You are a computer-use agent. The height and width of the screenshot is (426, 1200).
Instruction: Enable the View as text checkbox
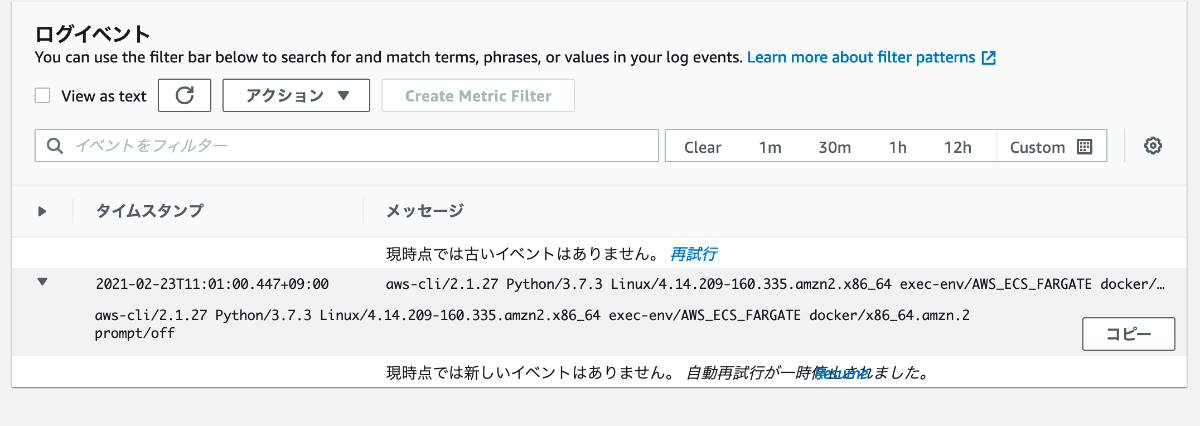pos(43,96)
